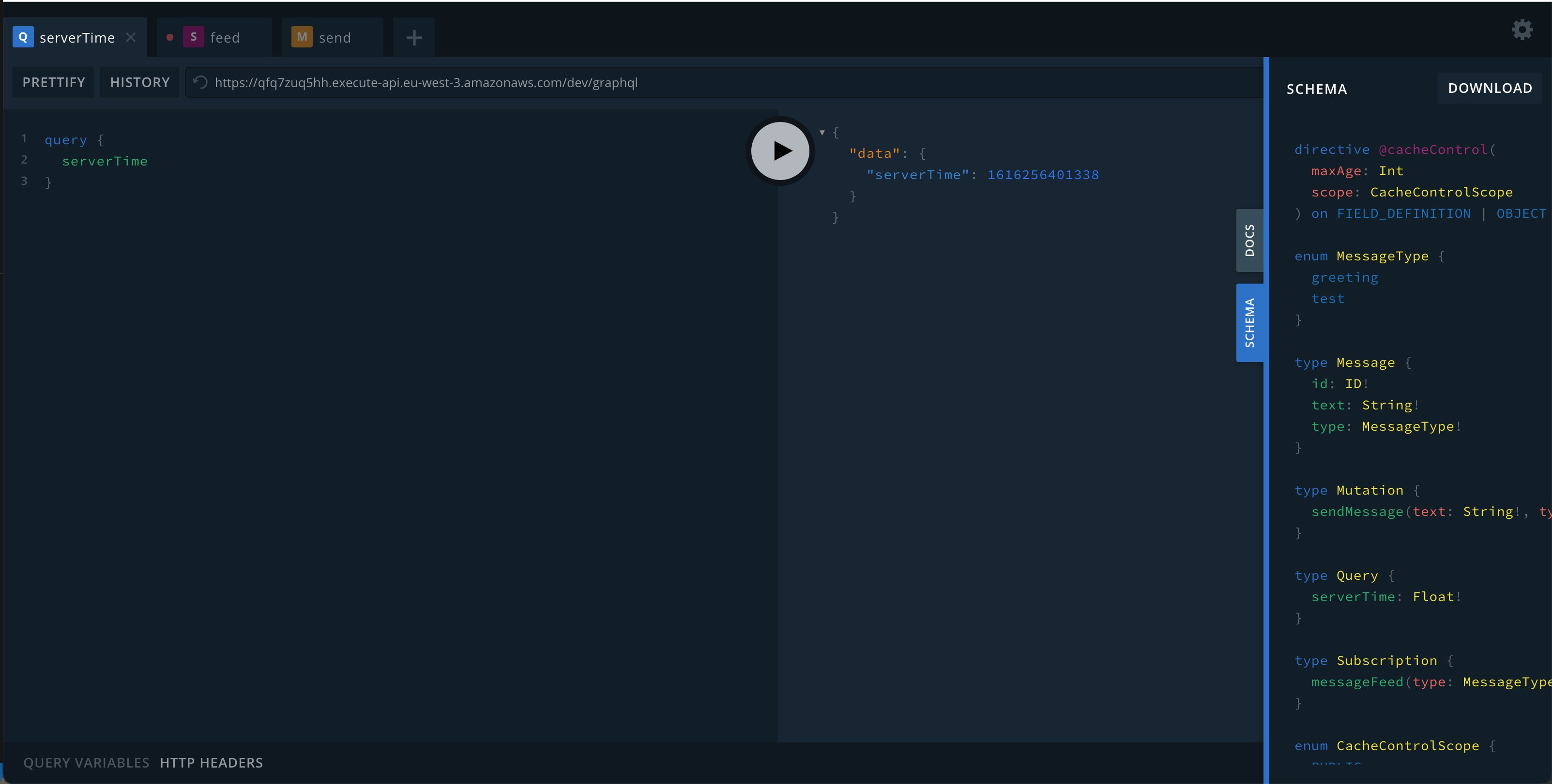Click the "data" key in the response
The width and height of the screenshot is (1552, 784).
coord(874,153)
